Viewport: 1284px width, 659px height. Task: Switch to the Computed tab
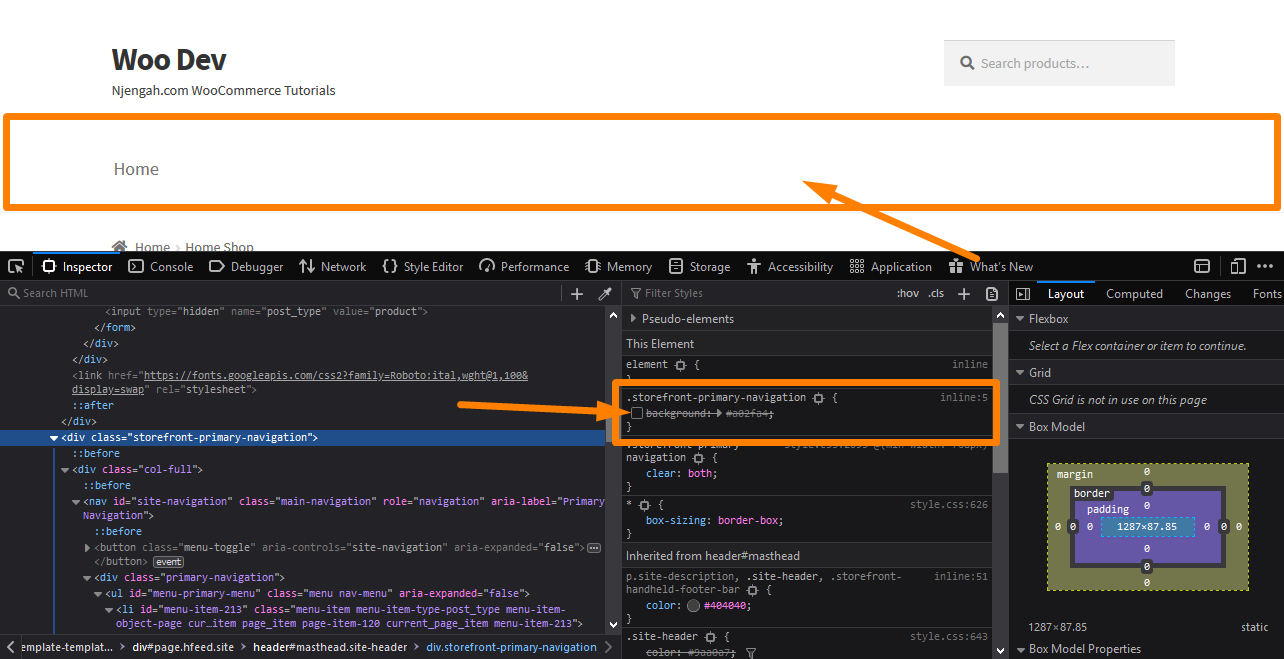(1134, 294)
